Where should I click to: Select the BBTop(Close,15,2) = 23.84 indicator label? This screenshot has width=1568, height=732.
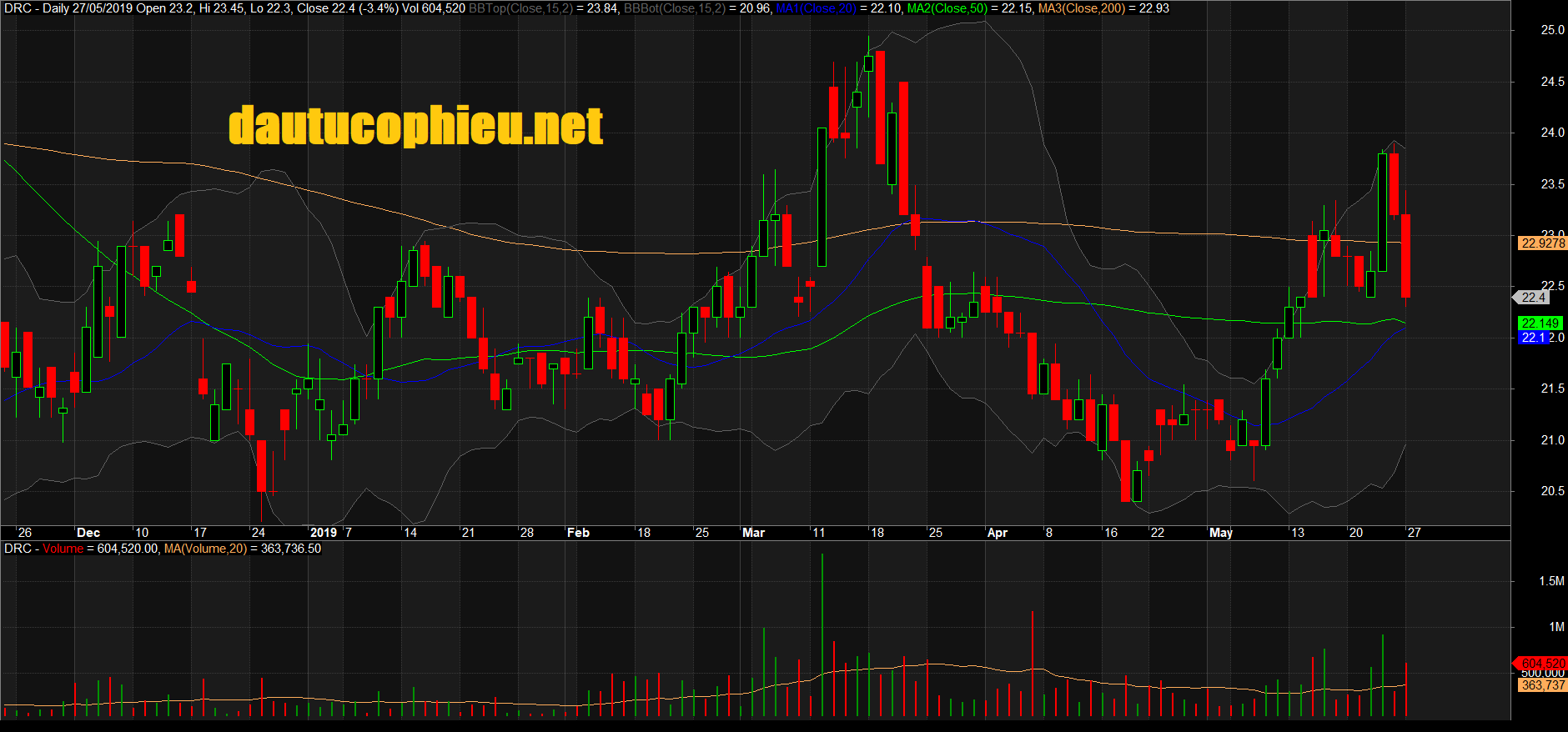point(544,8)
